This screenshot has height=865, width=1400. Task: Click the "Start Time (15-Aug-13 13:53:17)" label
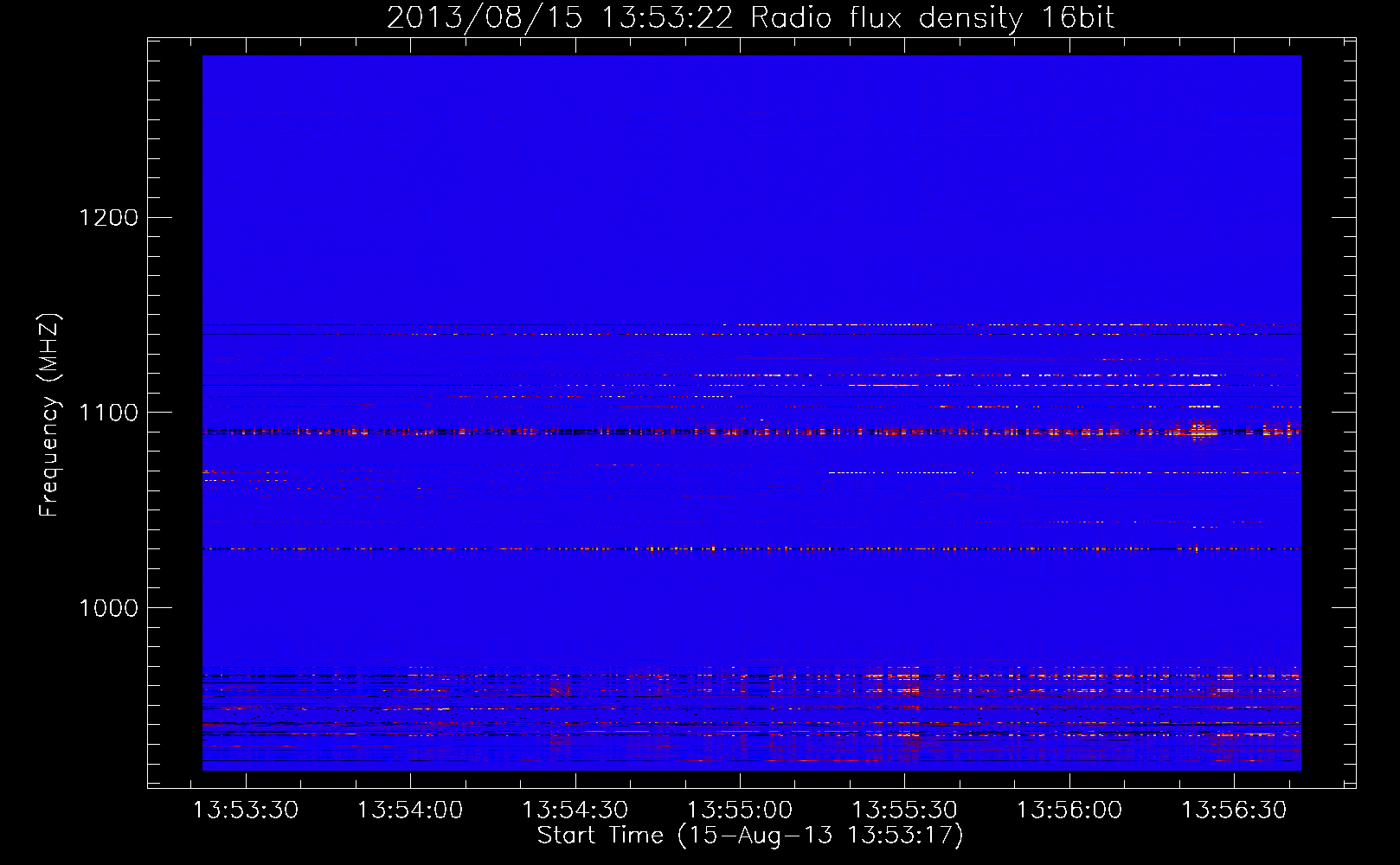750,836
